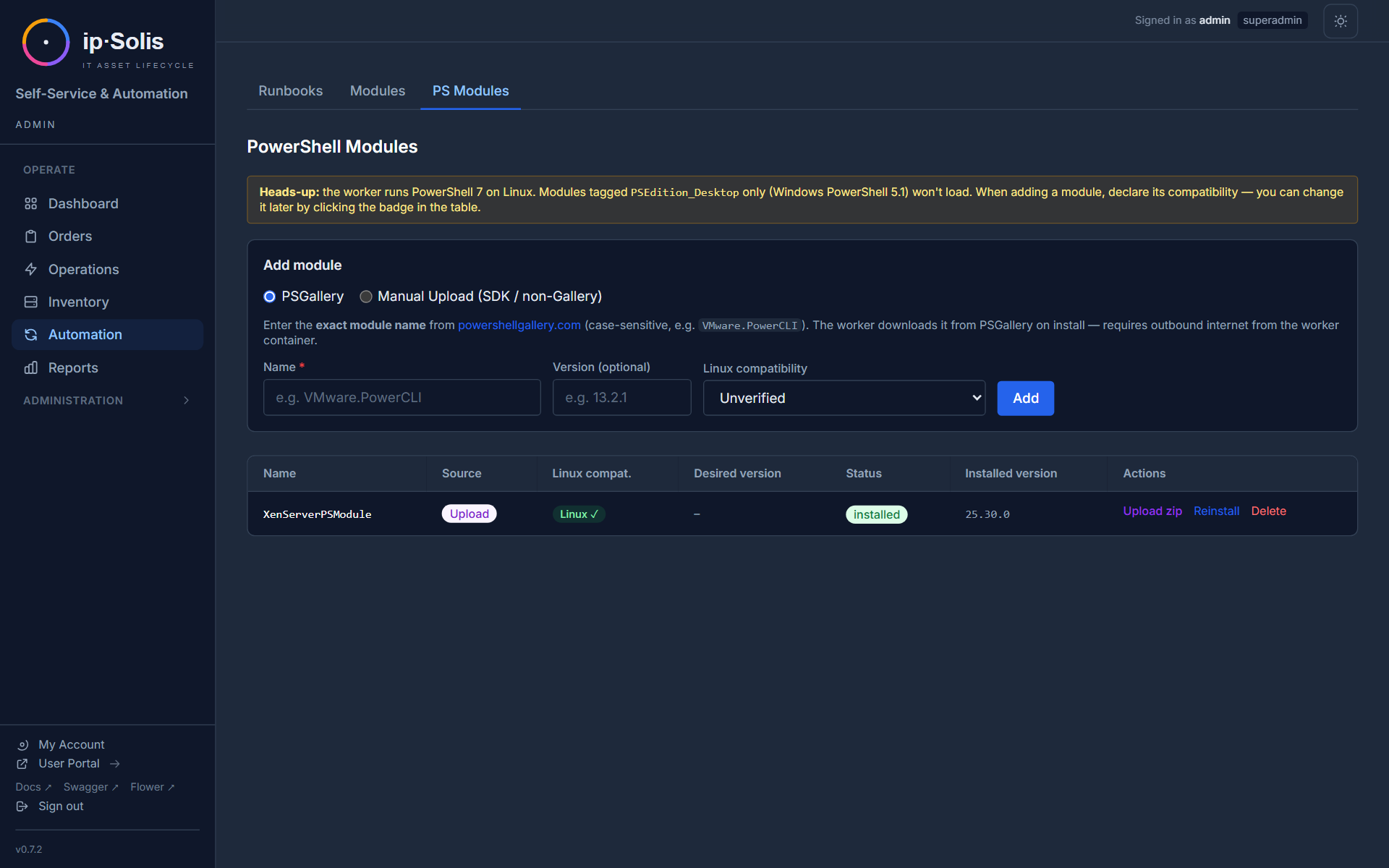Click the installed status badge
1389x868 pixels.
[876, 514]
